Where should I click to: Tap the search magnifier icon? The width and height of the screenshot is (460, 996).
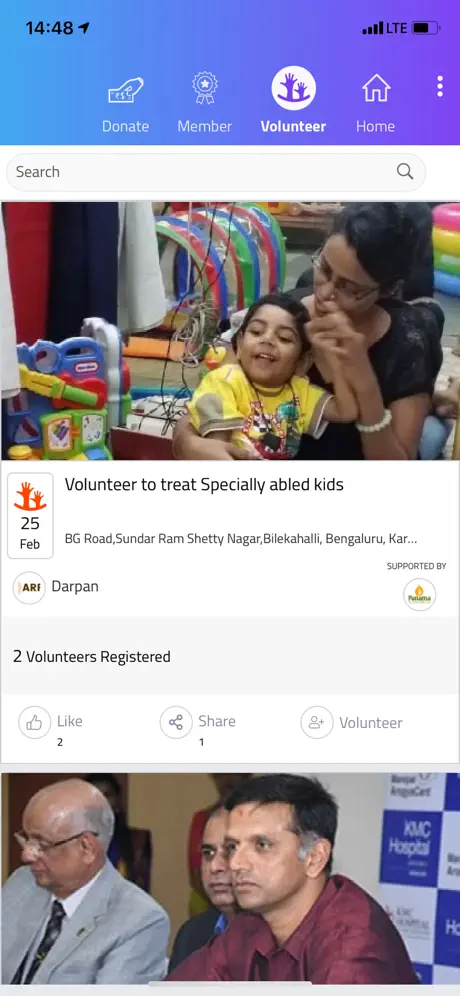click(x=405, y=172)
